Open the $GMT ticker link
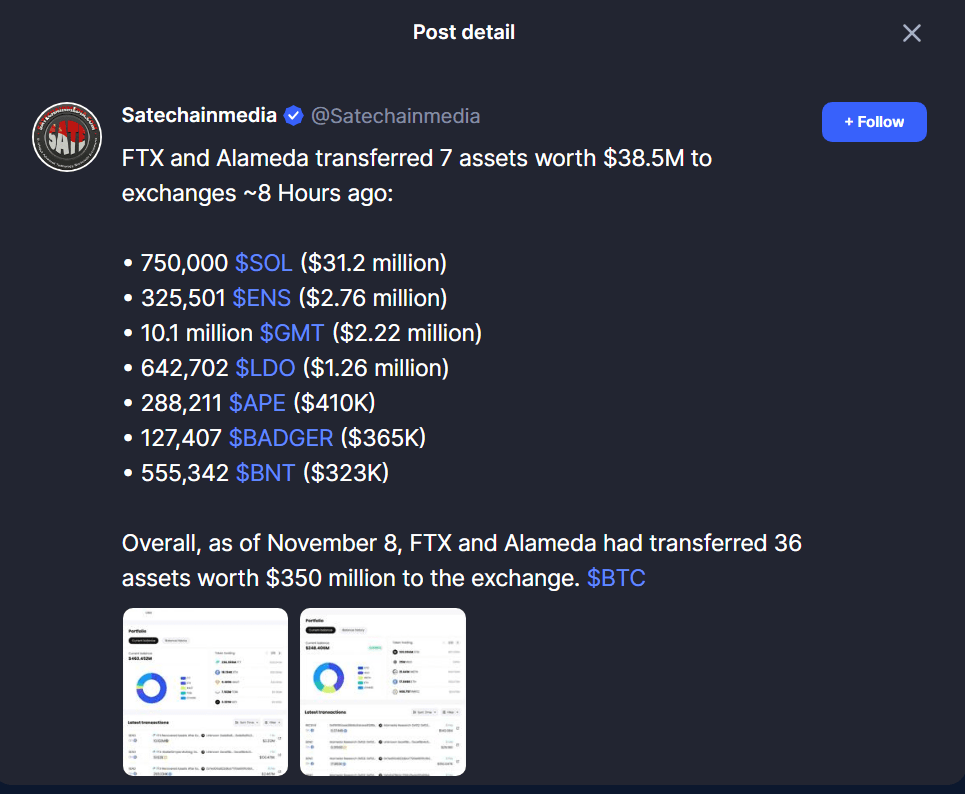Viewport: 965px width, 794px height. tap(292, 333)
